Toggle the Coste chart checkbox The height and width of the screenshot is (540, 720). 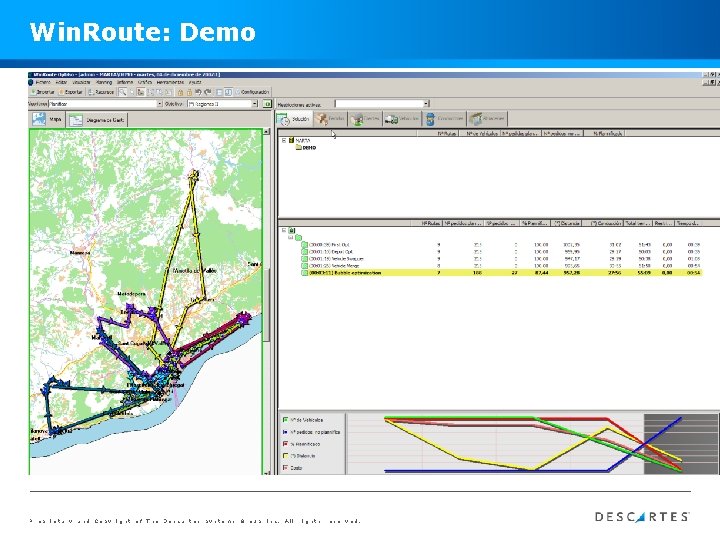(x=286, y=468)
